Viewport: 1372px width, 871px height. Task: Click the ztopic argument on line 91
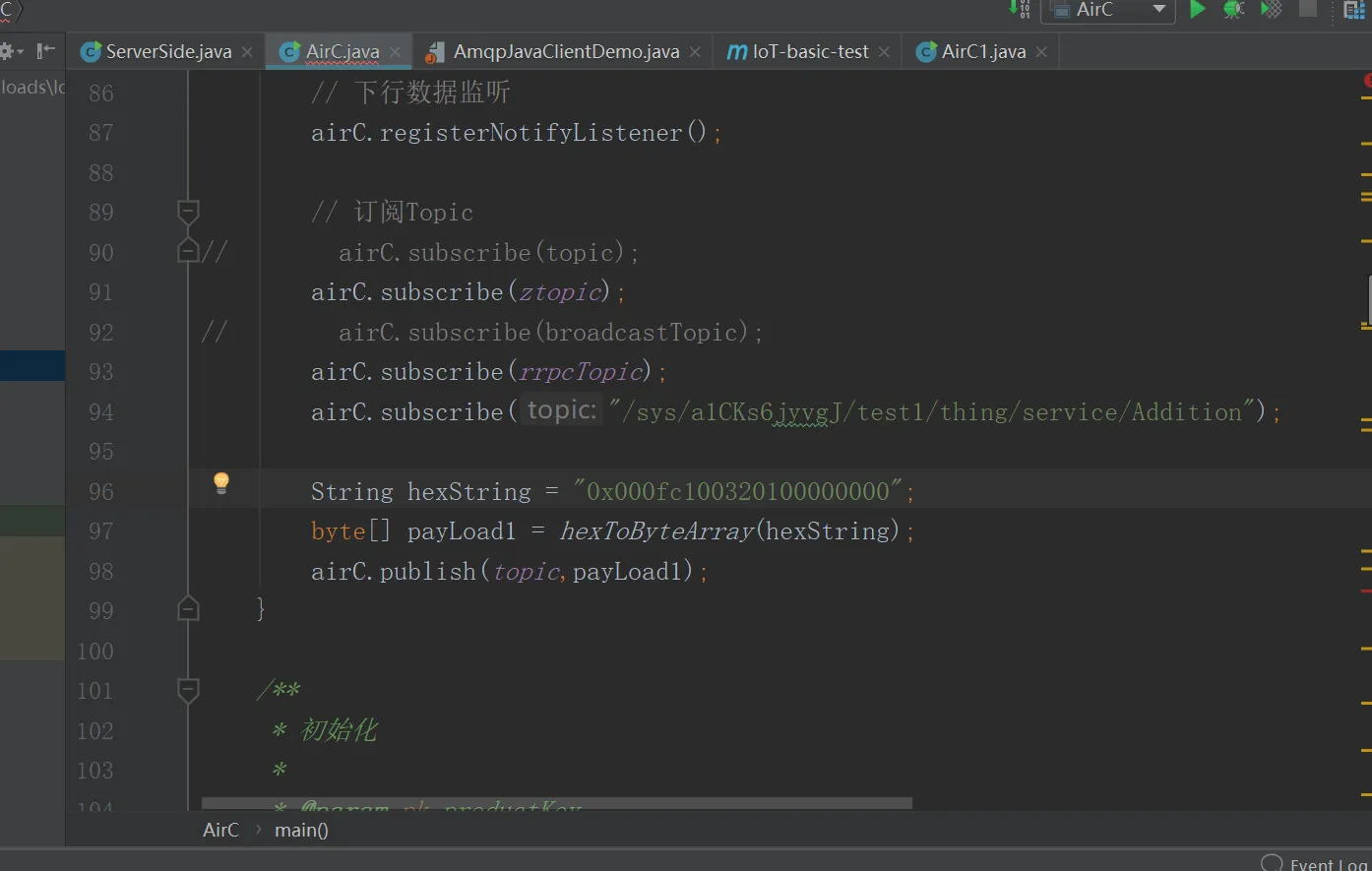(x=560, y=292)
